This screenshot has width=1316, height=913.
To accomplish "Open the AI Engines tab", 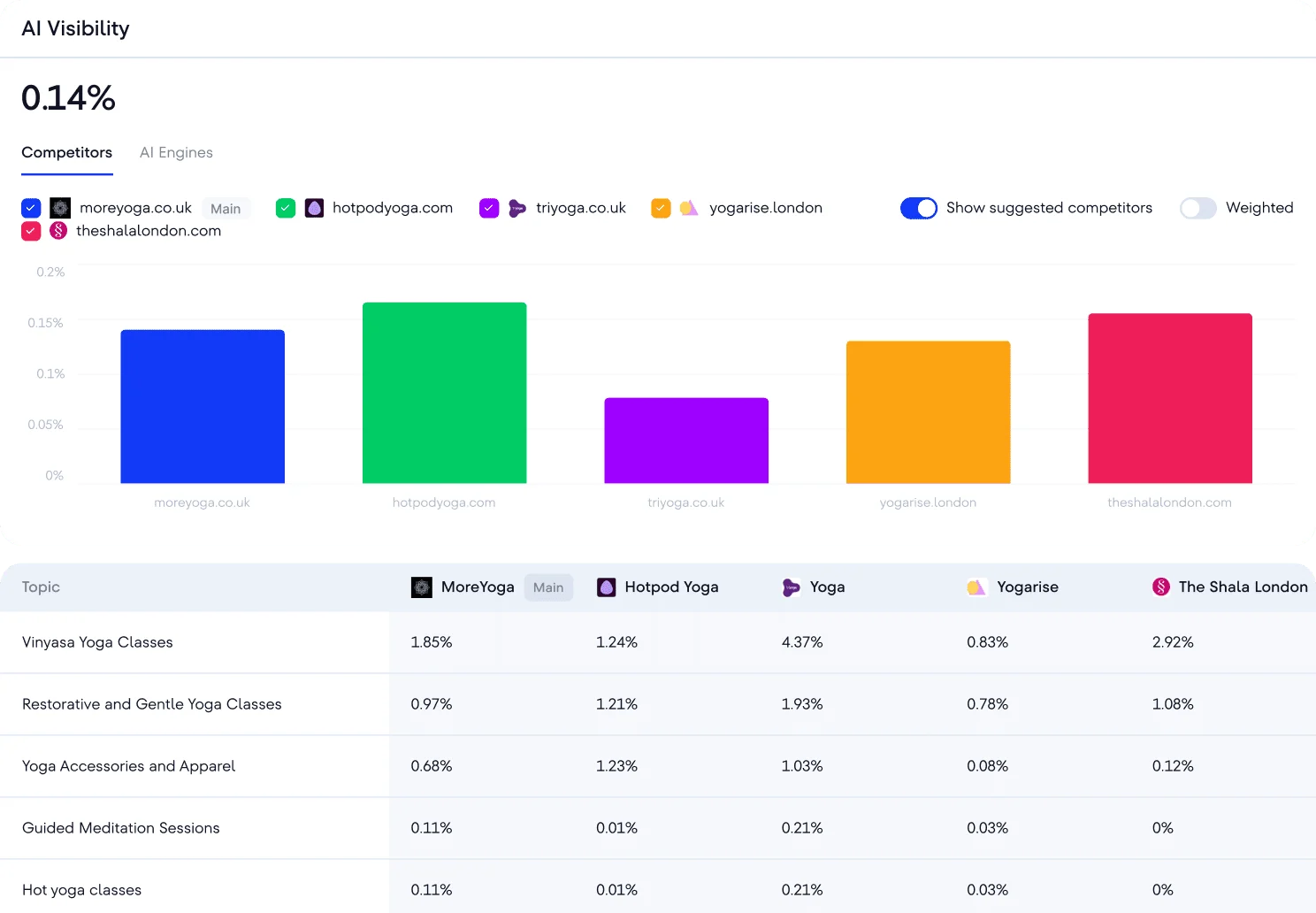I will click(x=176, y=152).
